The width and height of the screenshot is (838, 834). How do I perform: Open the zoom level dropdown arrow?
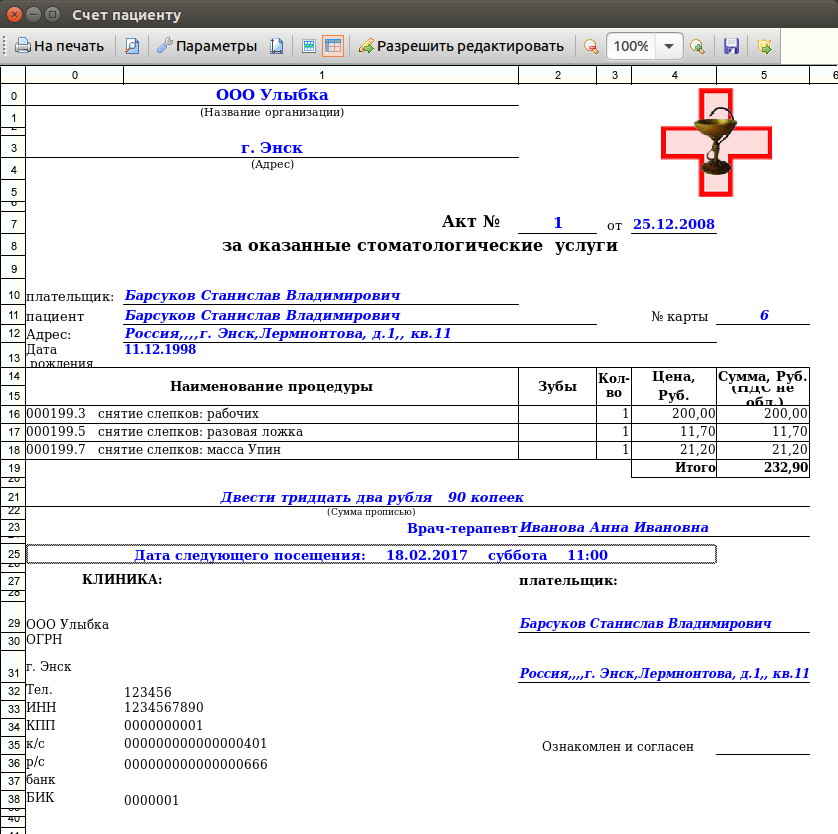[669, 46]
